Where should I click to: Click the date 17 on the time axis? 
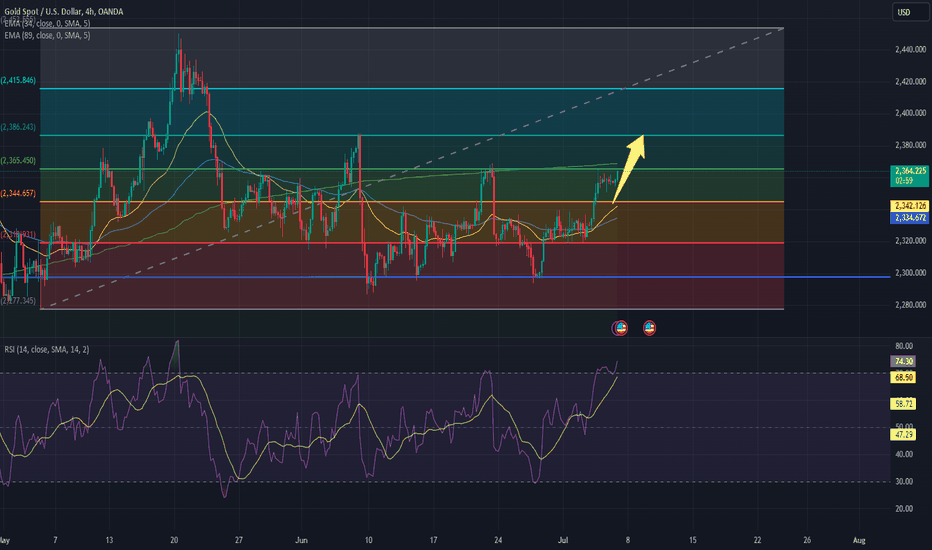click(433, 540)
